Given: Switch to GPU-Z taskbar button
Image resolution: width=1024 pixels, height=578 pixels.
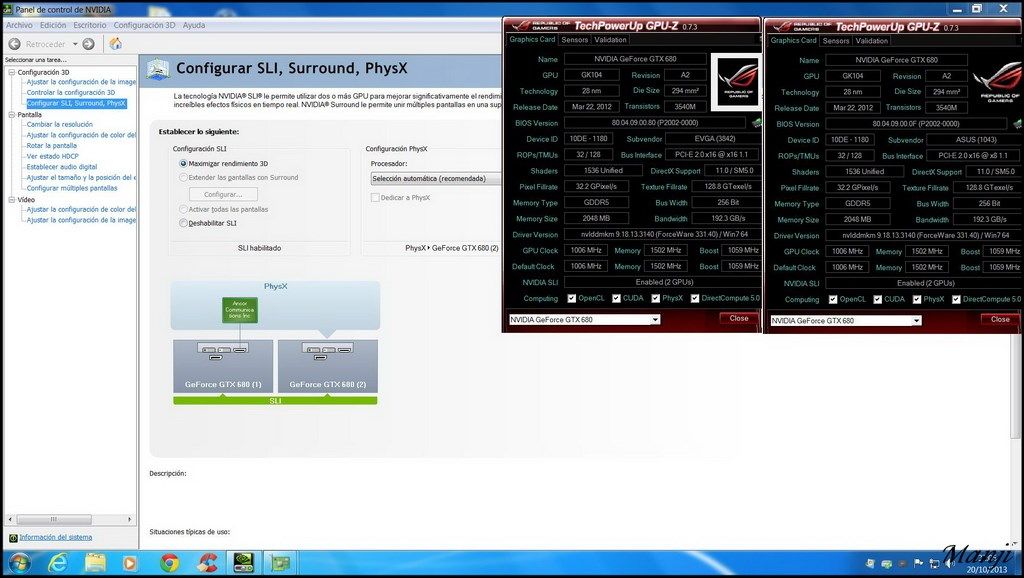Looking at the screenshot, I should click(x=280, y=563).
